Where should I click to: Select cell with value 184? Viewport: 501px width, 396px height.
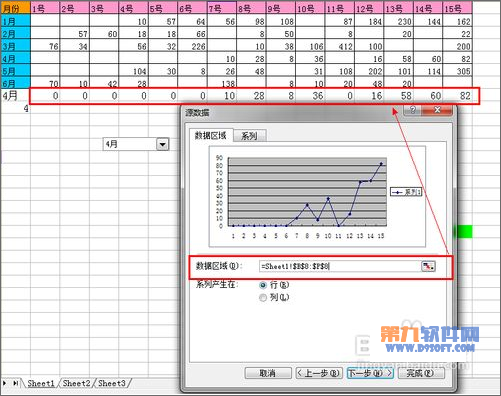pos(369,21)
